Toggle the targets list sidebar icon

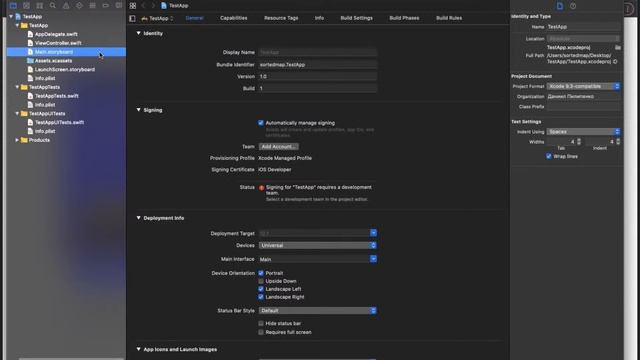[132, 18]
